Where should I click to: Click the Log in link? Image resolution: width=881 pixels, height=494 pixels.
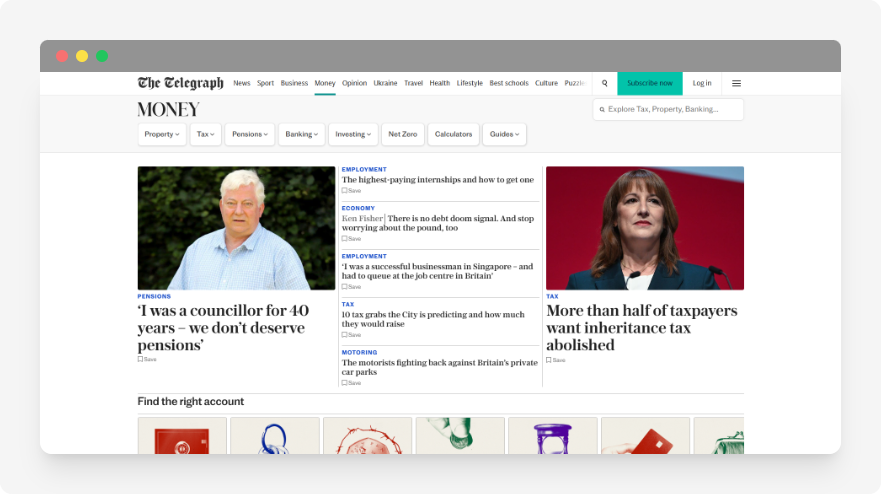click(x=702, y=83)
